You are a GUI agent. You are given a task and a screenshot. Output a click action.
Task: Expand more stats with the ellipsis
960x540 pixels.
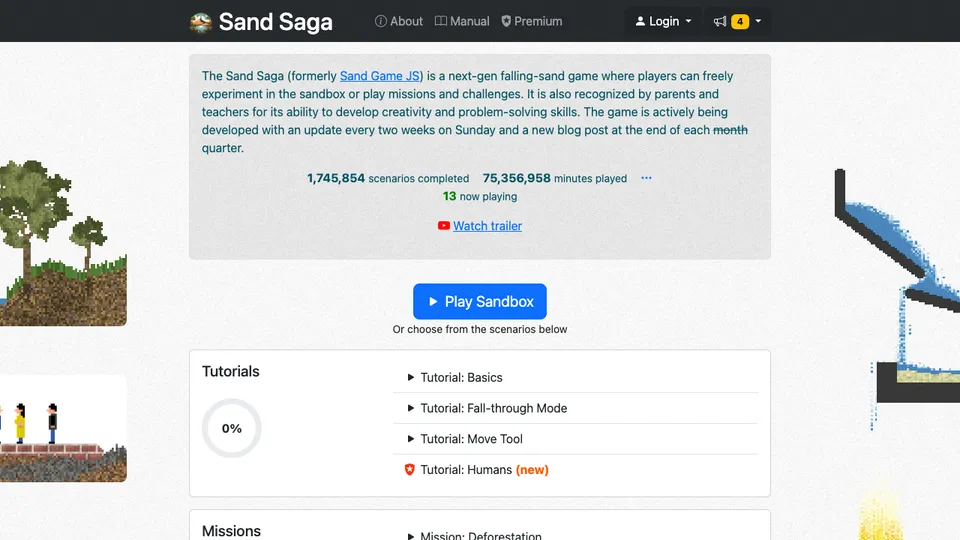tap(647, 178)
